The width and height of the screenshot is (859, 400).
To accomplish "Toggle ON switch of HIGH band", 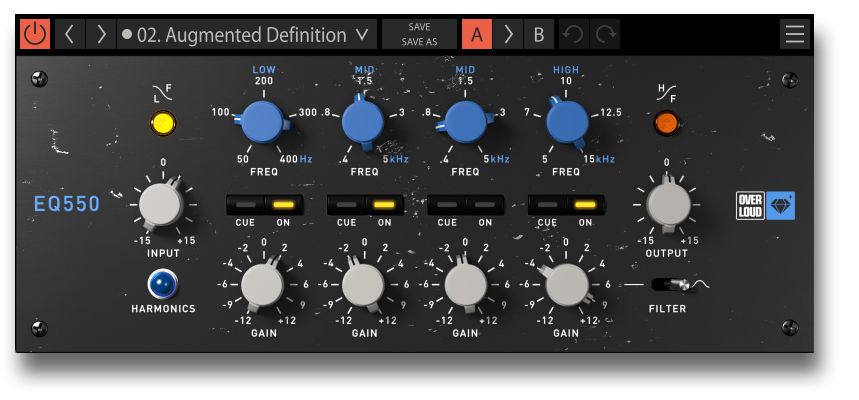I will tap(586, 205).
